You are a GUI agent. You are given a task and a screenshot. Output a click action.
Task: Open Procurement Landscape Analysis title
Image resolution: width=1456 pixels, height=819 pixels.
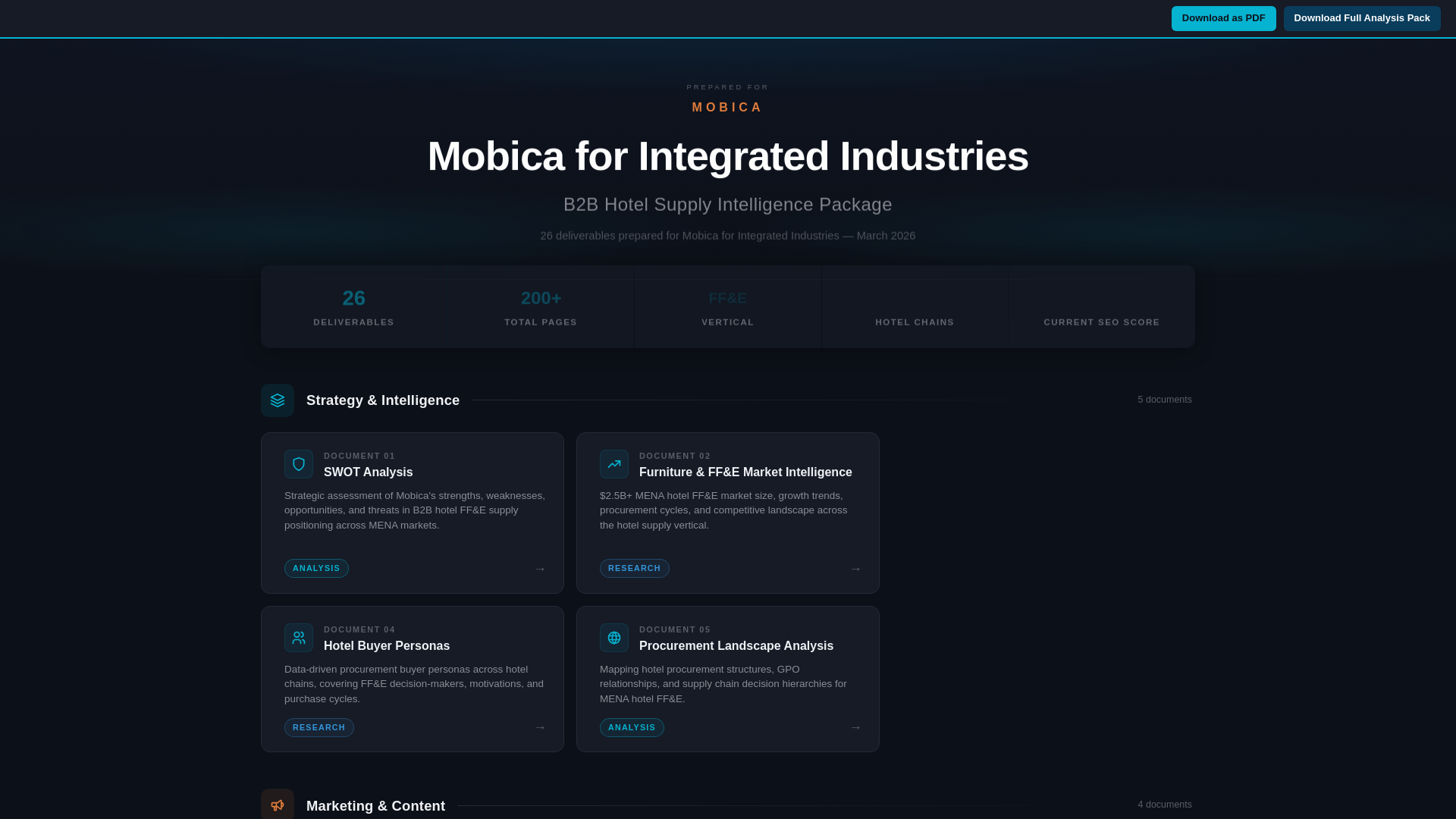(736, 646)
